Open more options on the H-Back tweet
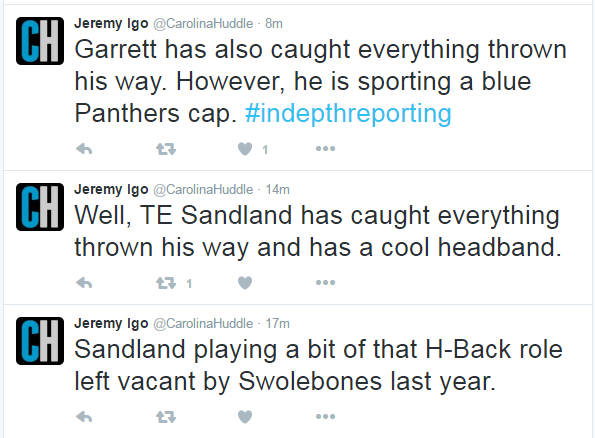The width and height of the screenshot is (595, 438). pos(326,417)
